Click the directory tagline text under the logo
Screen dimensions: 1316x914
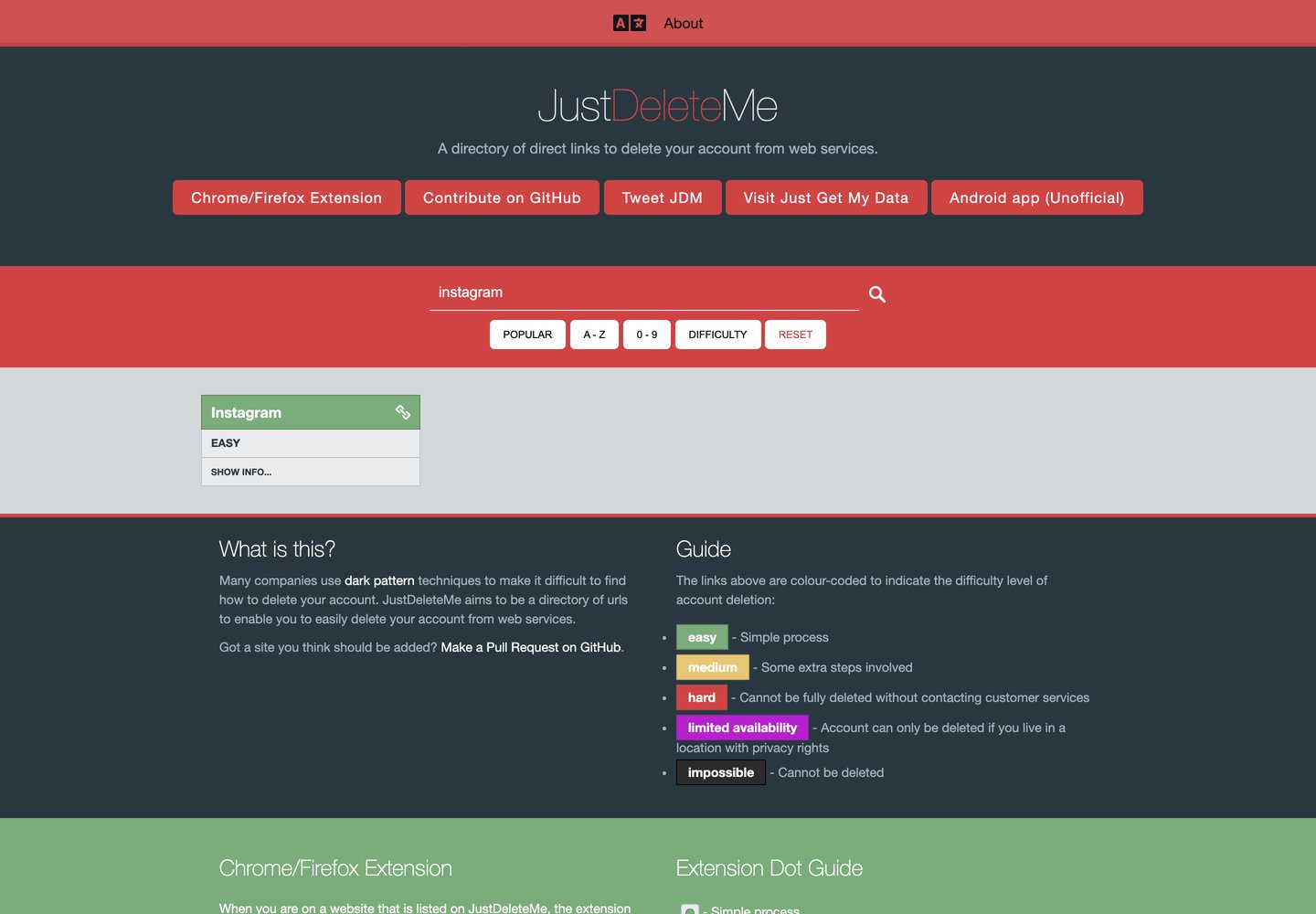click(x=658, y=148)
